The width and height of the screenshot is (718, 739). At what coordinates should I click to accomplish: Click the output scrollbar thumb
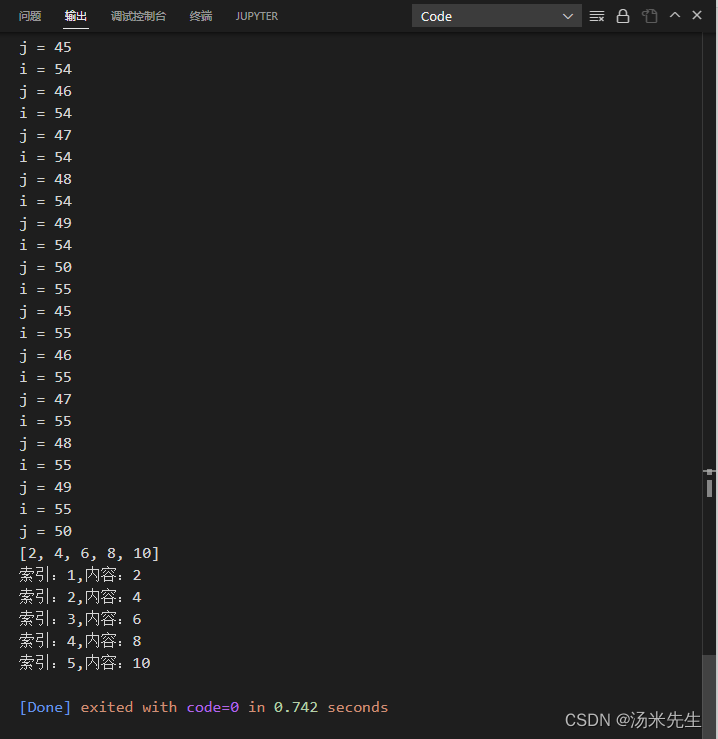click(709, 697)
